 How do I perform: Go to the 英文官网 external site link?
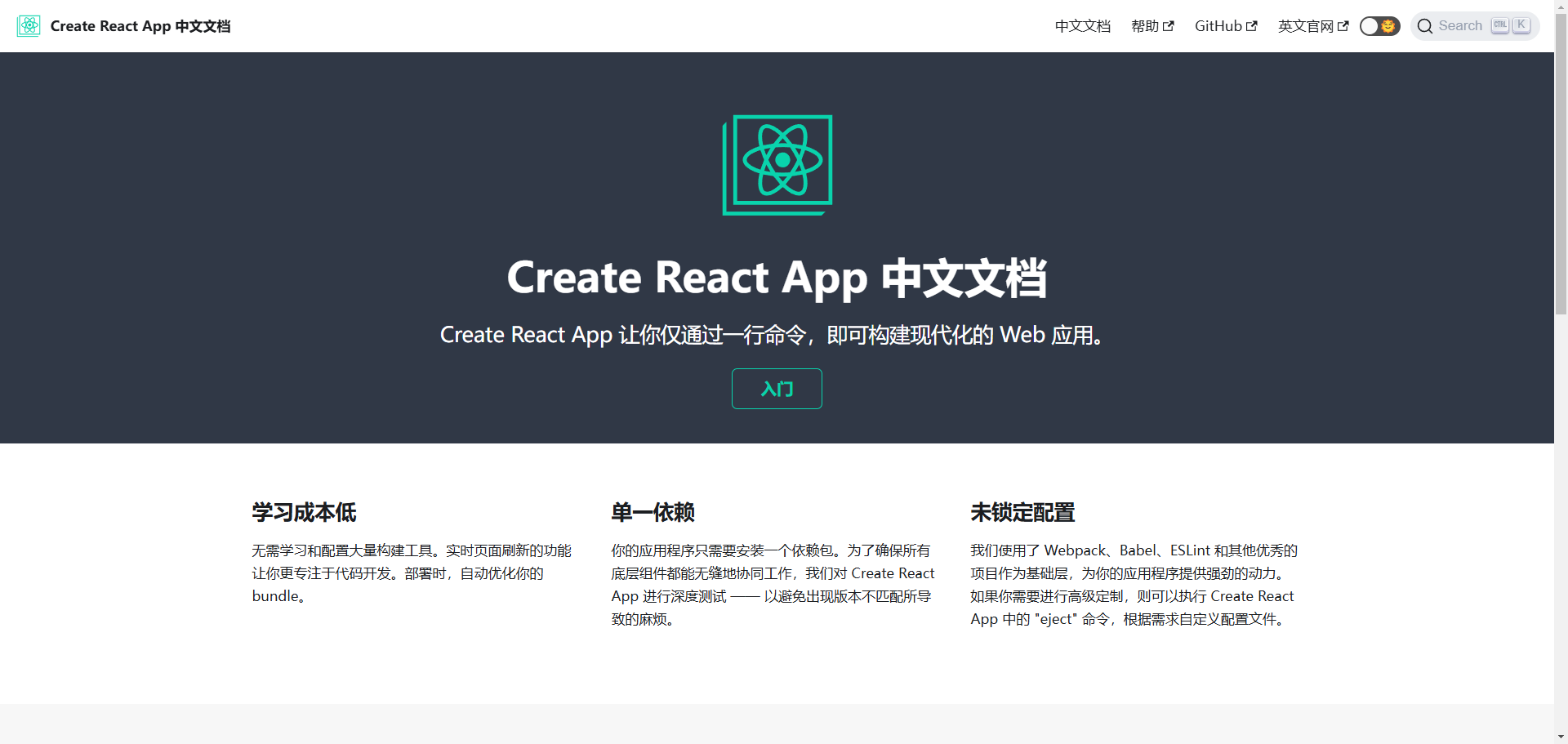point(1313,26)
